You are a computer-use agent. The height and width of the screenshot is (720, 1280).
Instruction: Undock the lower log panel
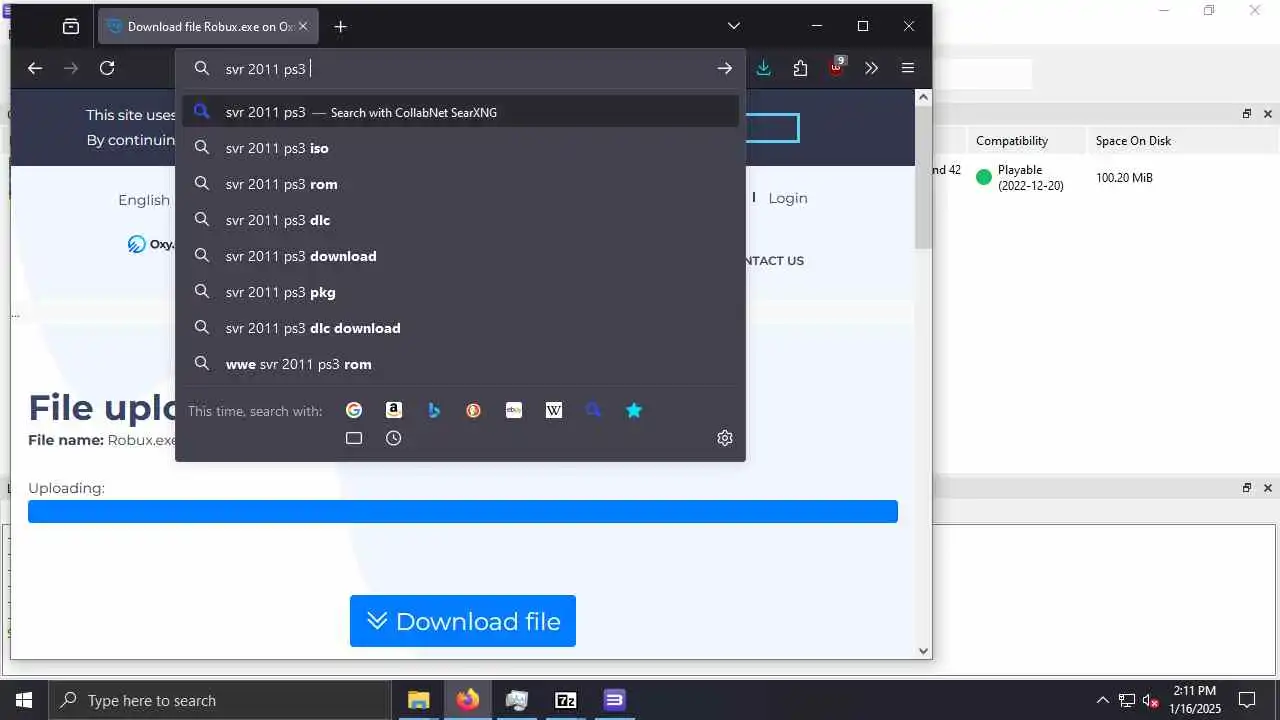point(1247,488)
